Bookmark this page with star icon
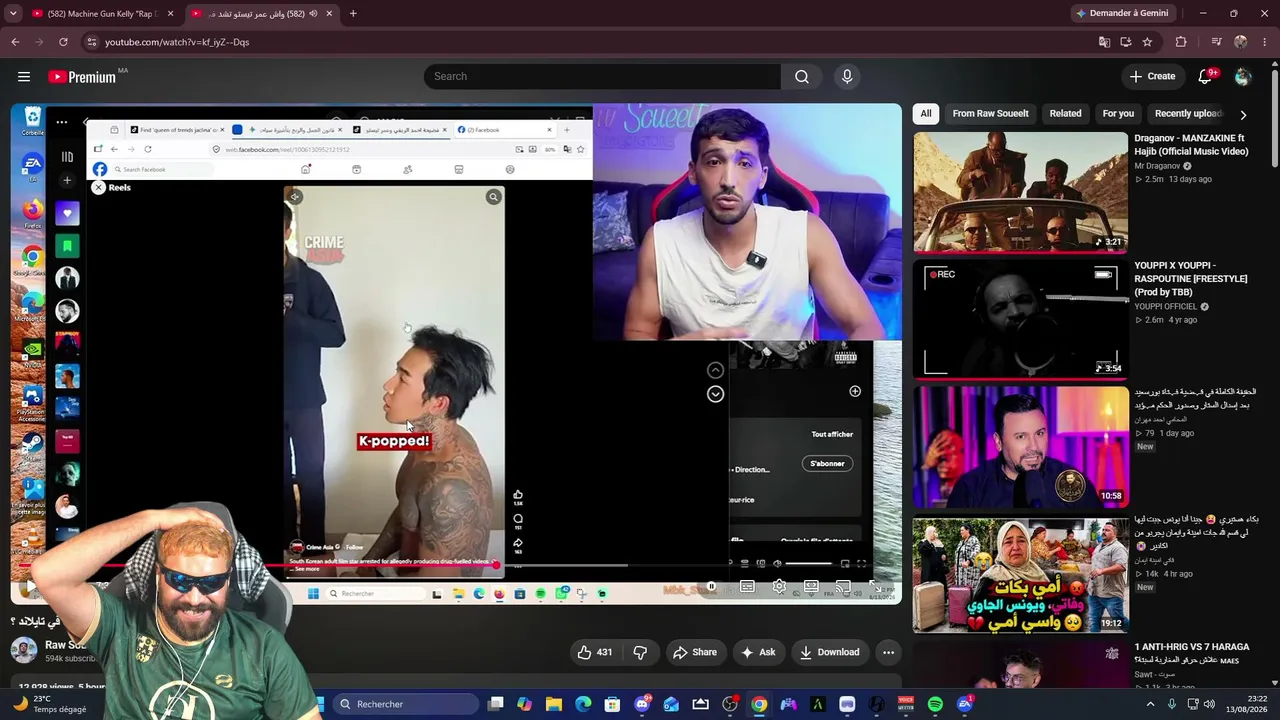Viewport: 1280px width, 720px height. tap(1147, 42)
